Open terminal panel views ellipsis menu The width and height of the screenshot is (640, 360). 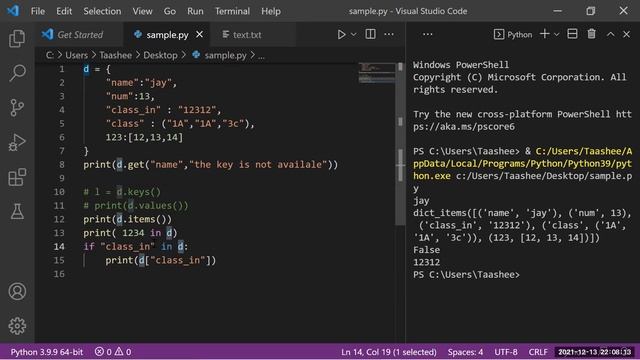tap(427, 34)
